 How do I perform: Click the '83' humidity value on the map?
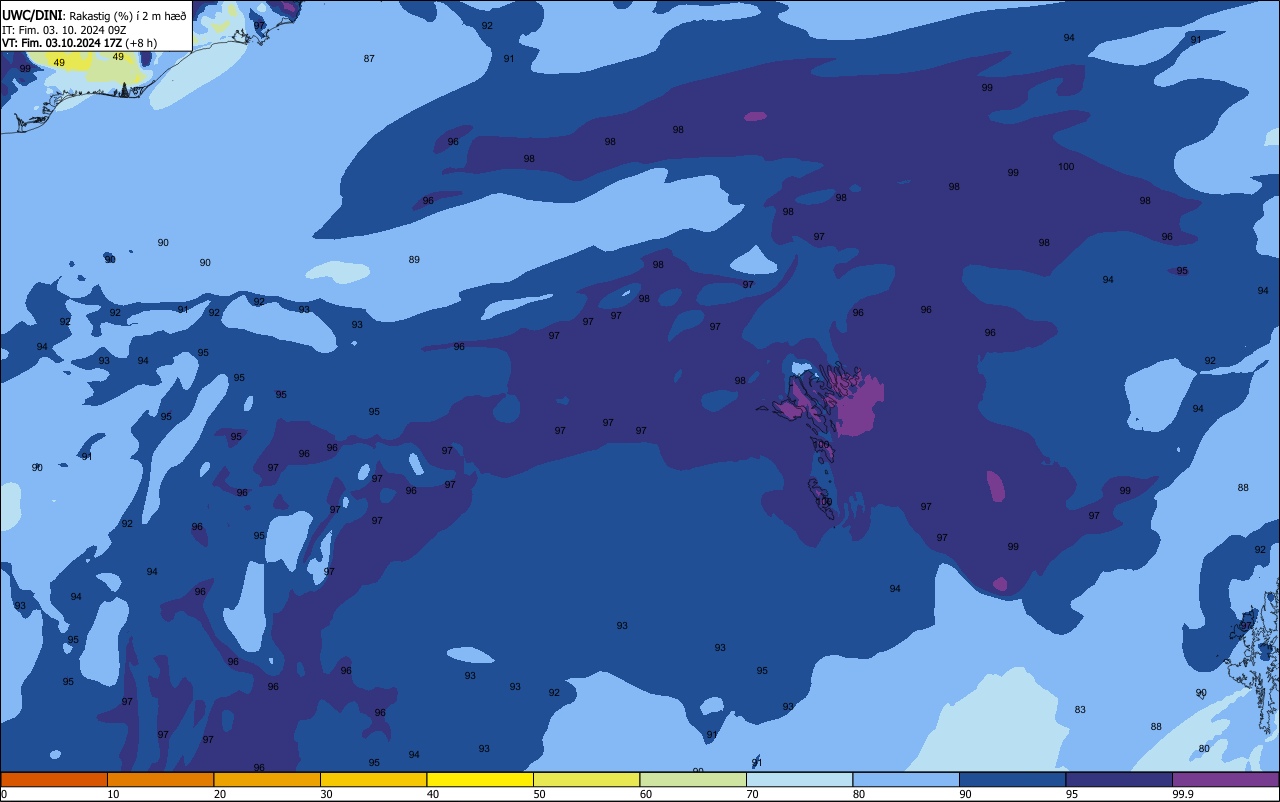click(1080, 710)
